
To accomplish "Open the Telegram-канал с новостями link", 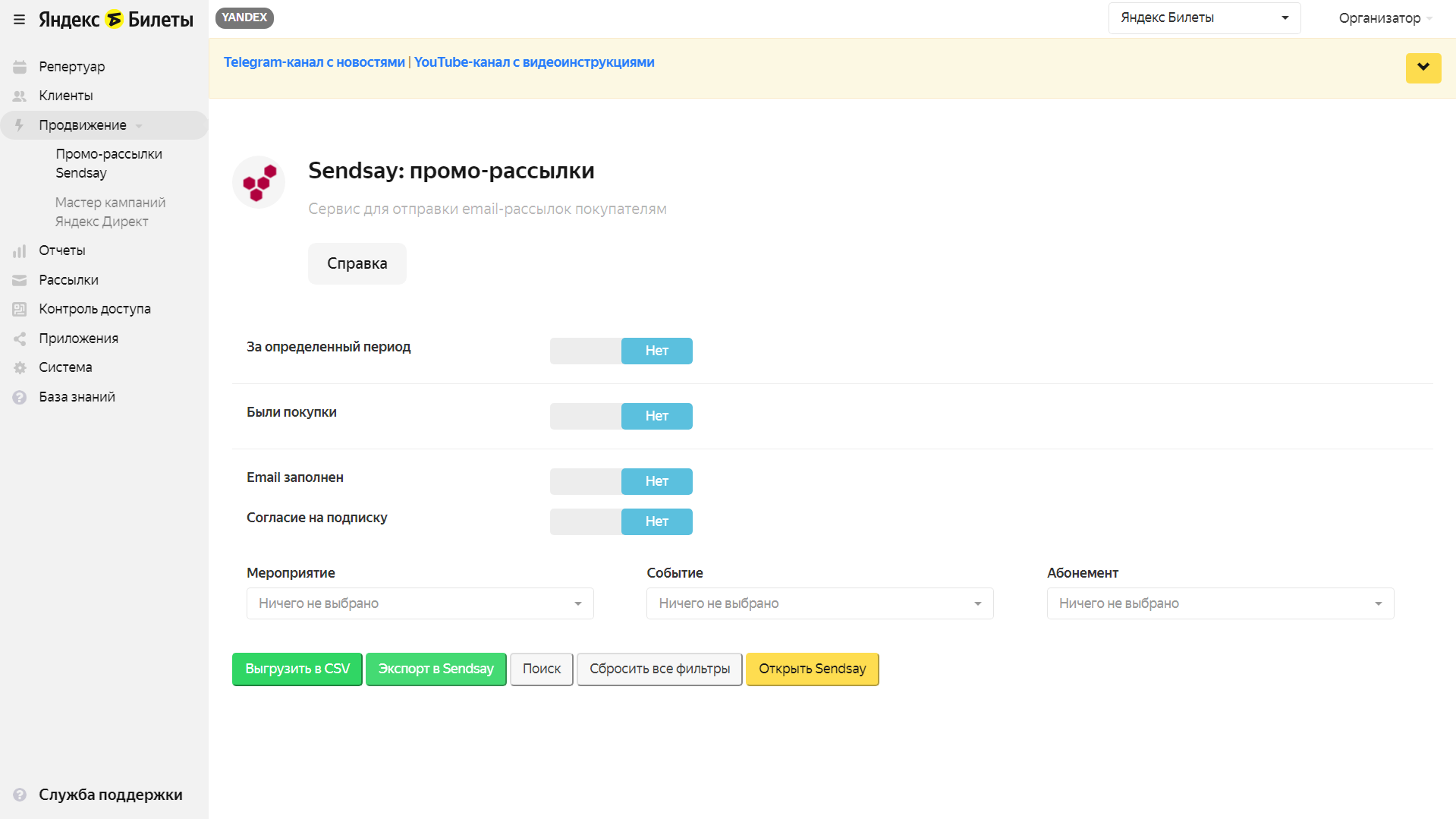I will coord(314,63).
